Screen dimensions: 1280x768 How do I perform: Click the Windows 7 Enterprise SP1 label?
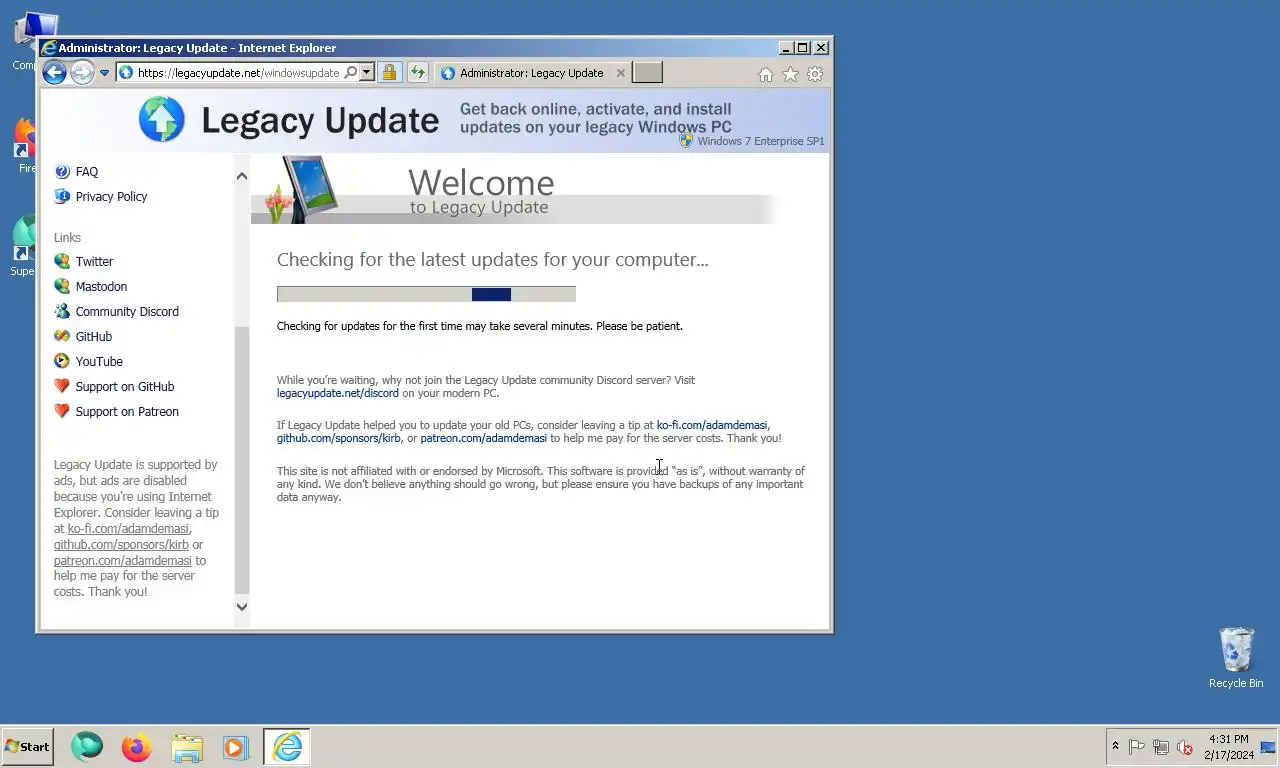point(761,141)
